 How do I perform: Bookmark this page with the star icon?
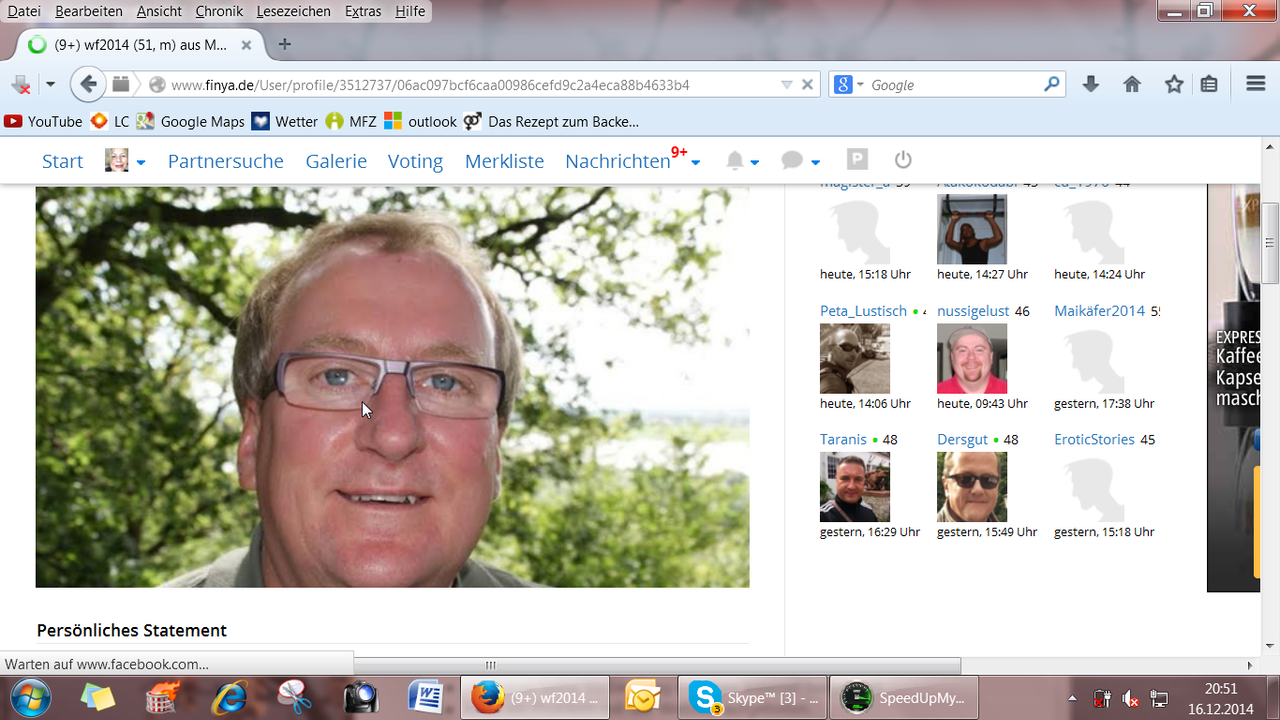(1174, 85)
